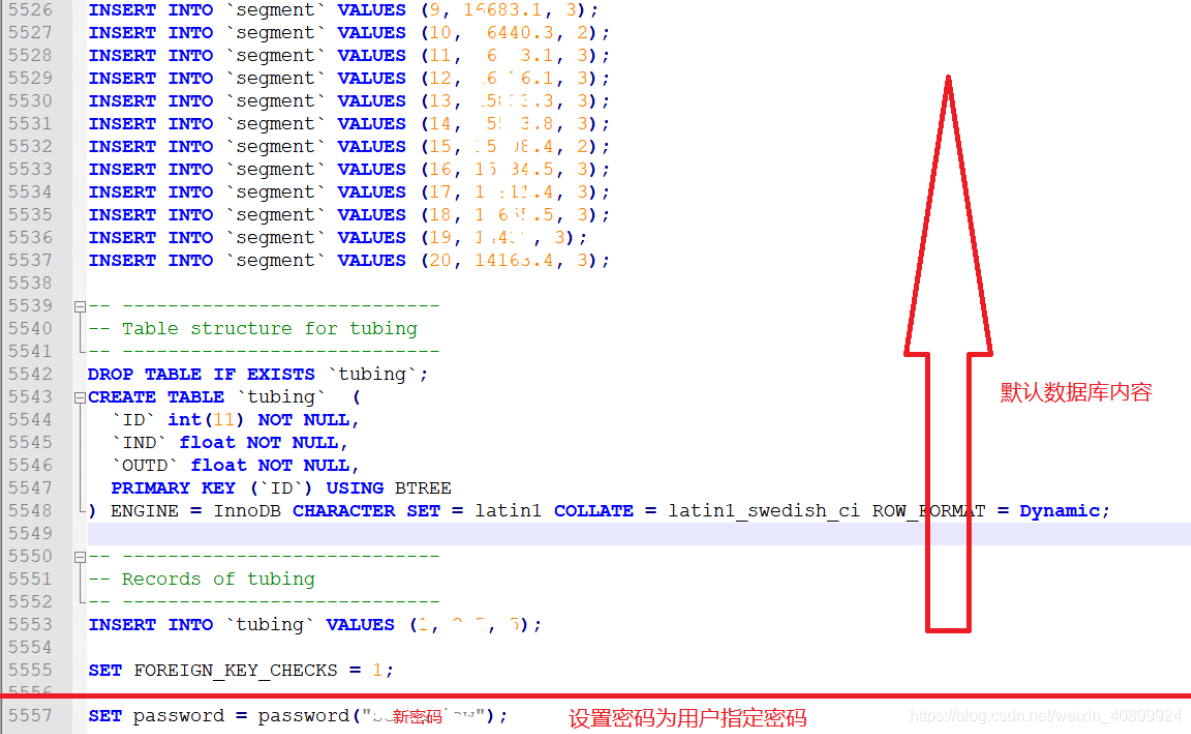The image size is (1191, 734).
Task: Click the `OUTD` float NOT NULL line
Action: [235, 466]
